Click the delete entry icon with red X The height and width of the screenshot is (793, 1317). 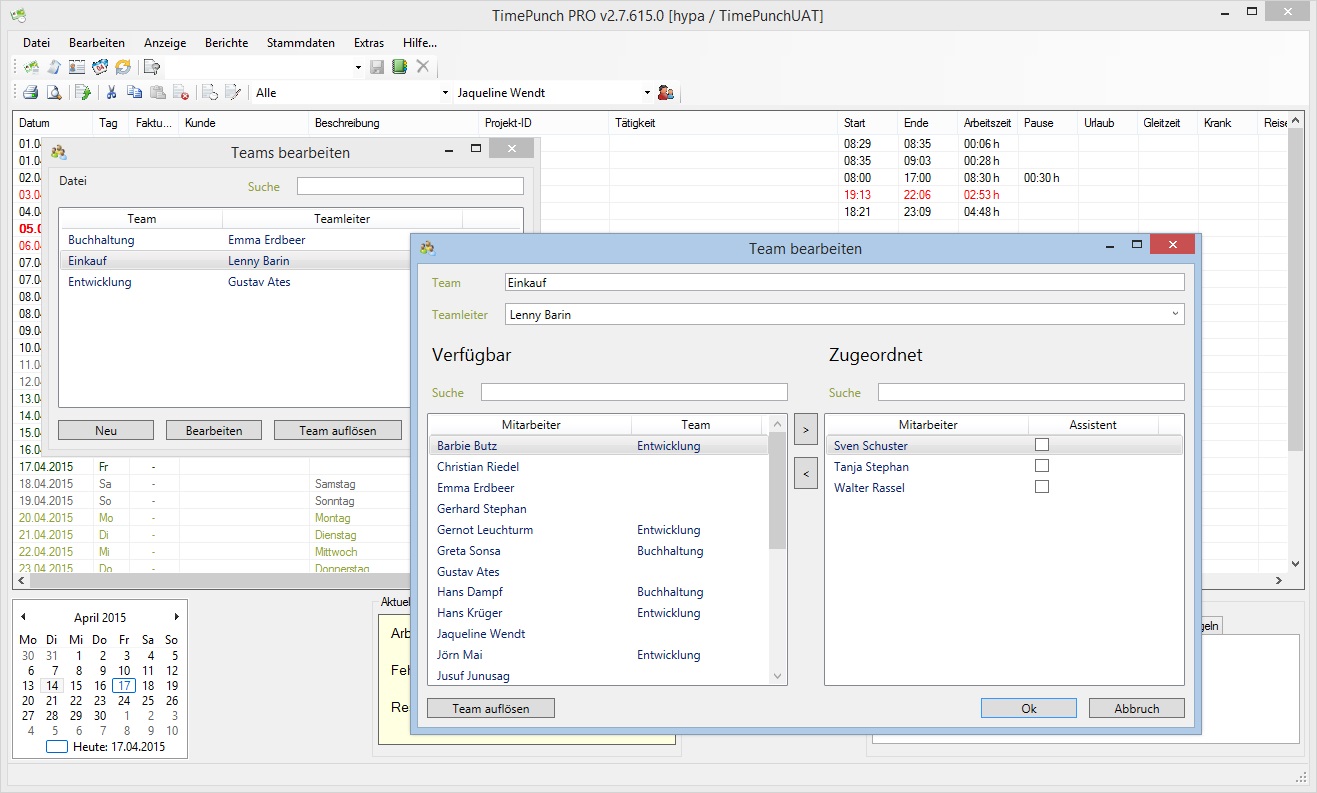(x=181, y=93)
